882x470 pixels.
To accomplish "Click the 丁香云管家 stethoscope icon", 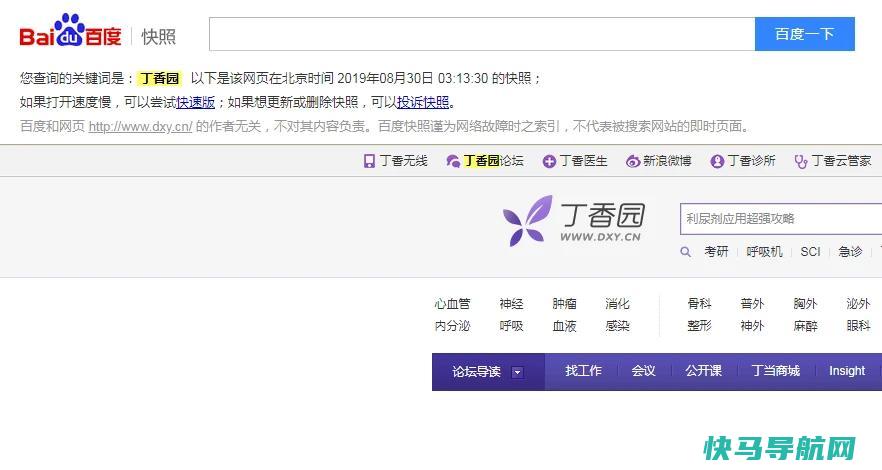I will pos(800,162).
